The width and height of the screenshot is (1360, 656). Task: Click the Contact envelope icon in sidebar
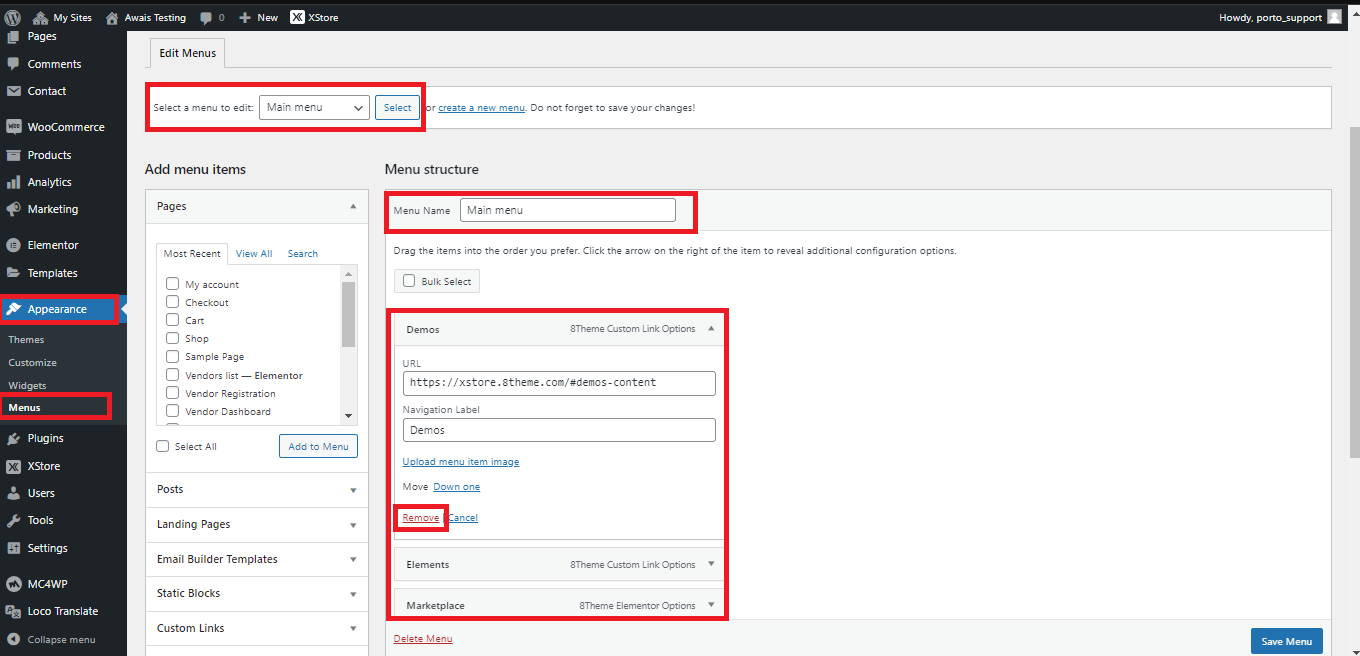(13, 90)
